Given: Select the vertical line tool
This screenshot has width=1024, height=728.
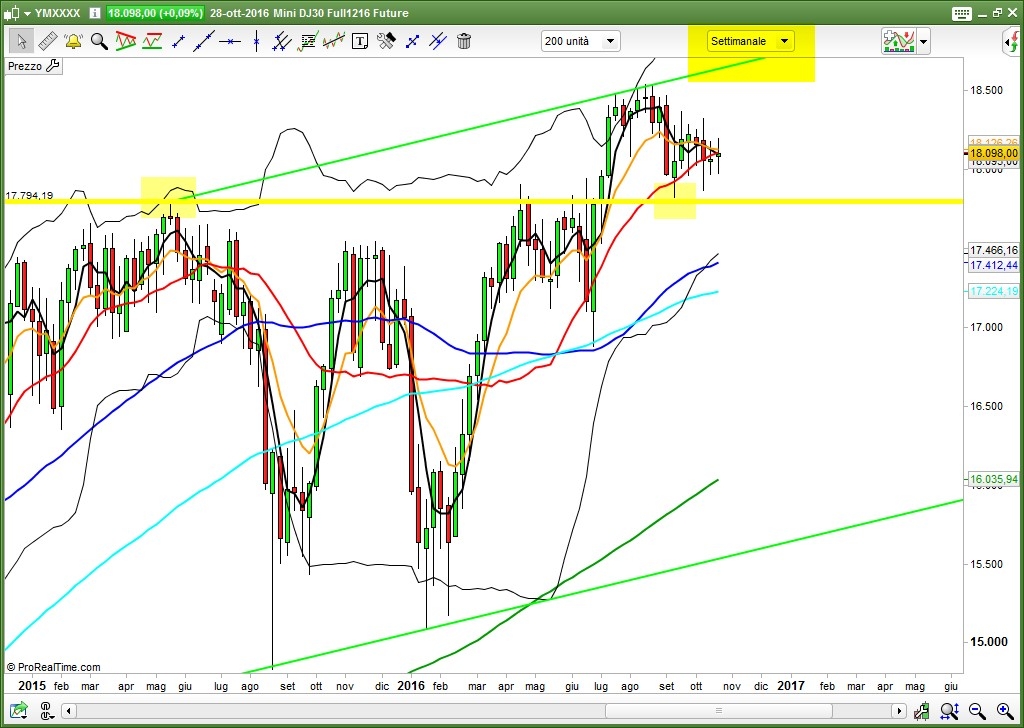Looking at the screenshot, I should (256, 41).
